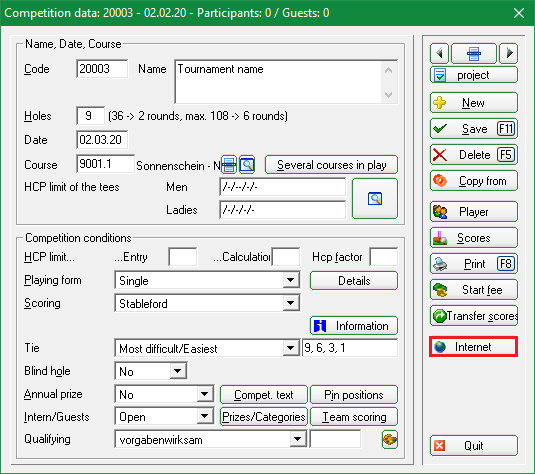Open competition list icon between arrows
The image size is (535, 474).
tap(474, 53)
